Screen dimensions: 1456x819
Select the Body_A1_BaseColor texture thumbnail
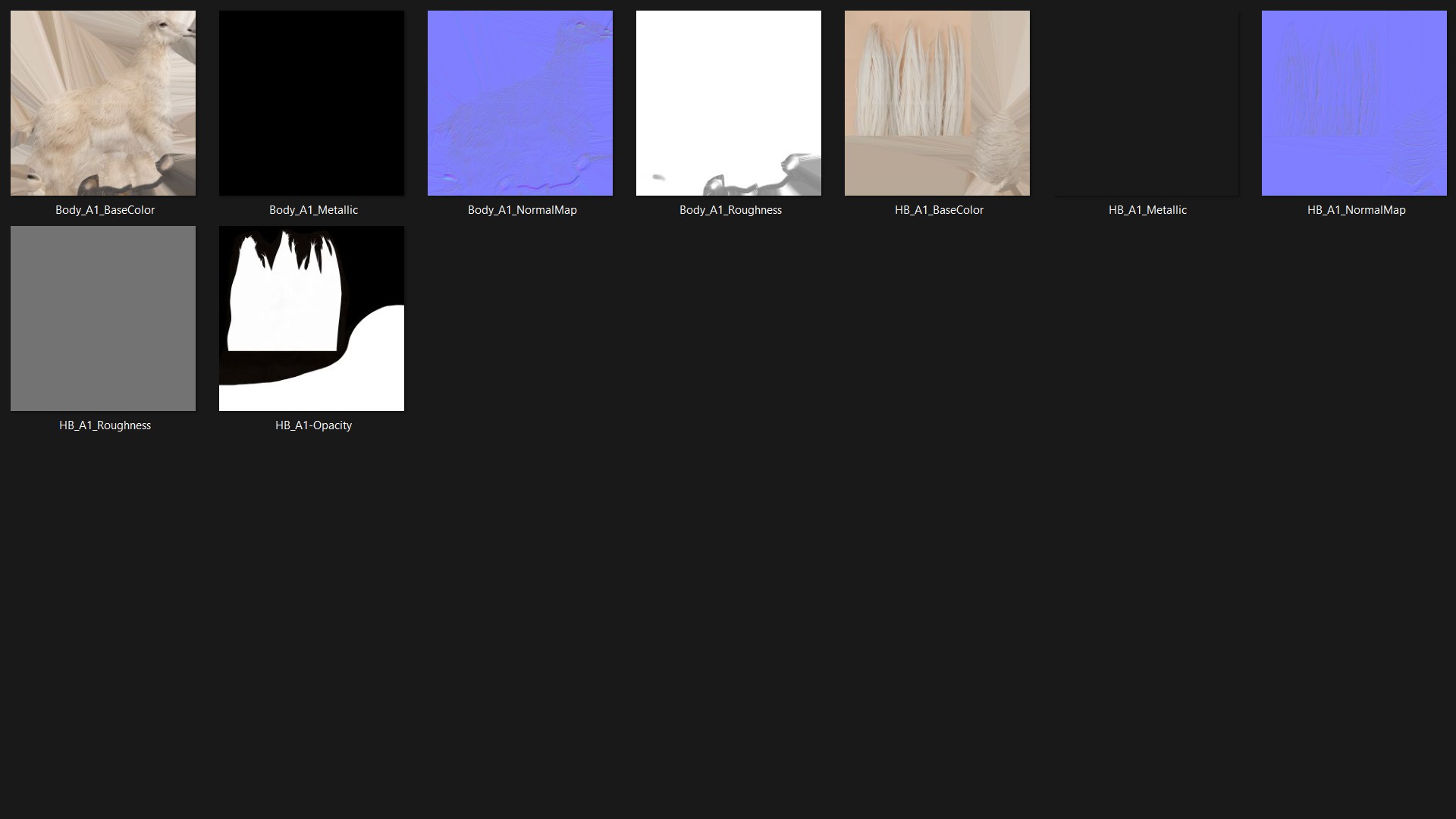pos(103,103)
